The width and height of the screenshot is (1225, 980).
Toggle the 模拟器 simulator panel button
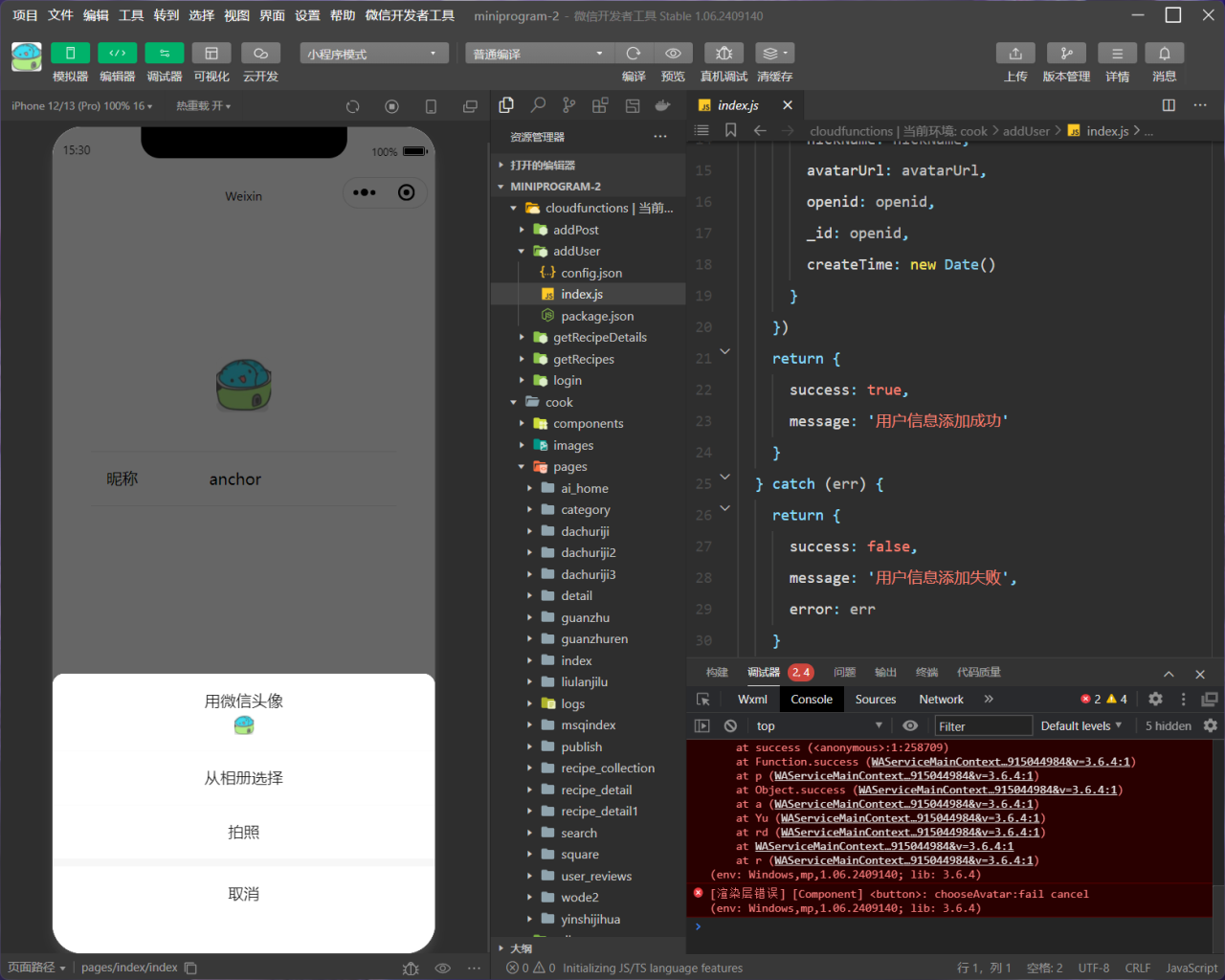(x=70, y=54)
